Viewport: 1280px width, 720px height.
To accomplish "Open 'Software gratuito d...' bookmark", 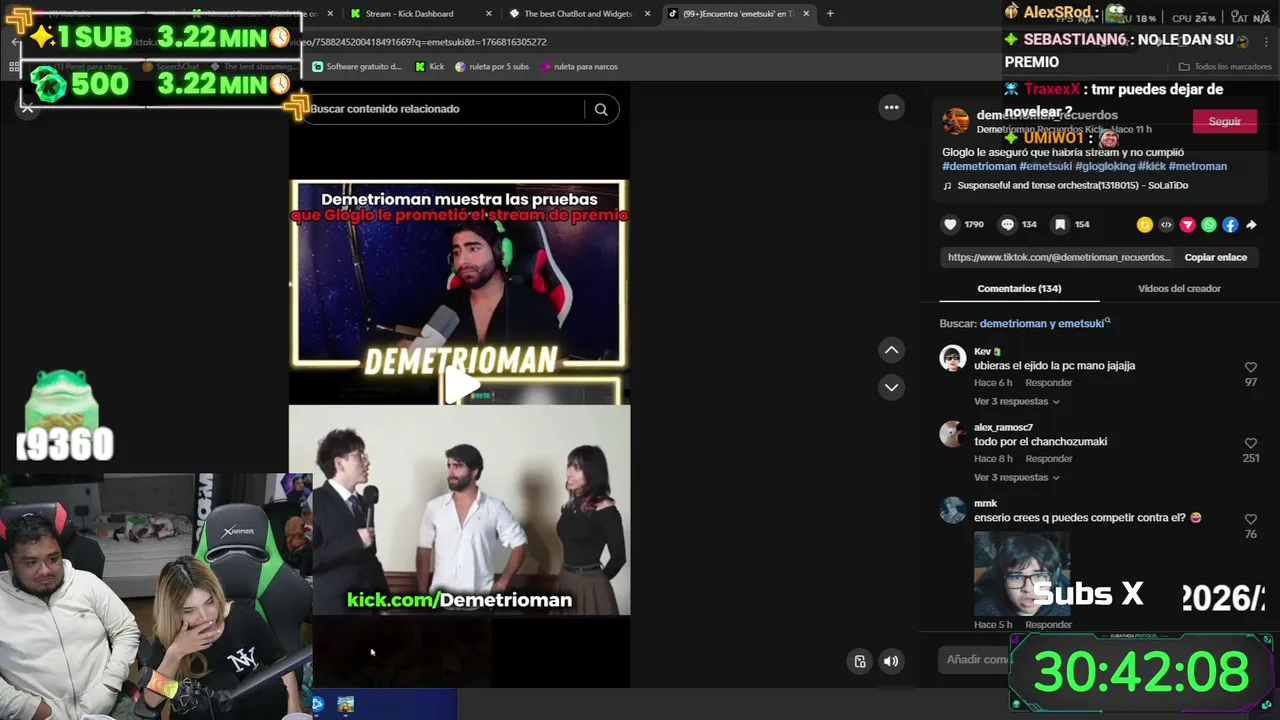I will pyautogui.click(x=356, y=67).
